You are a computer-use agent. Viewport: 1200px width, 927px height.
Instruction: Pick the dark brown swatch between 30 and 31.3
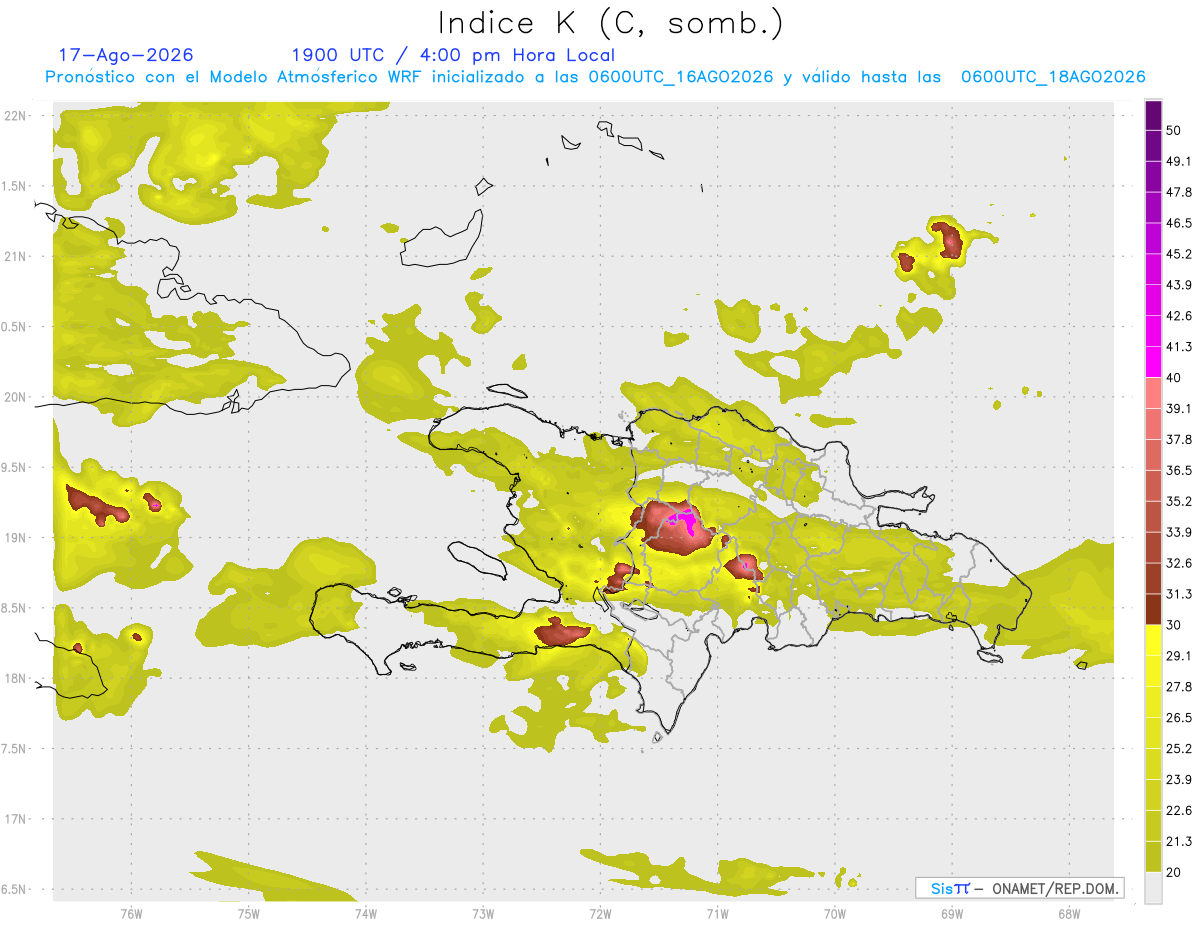(x=1153, y=610)
